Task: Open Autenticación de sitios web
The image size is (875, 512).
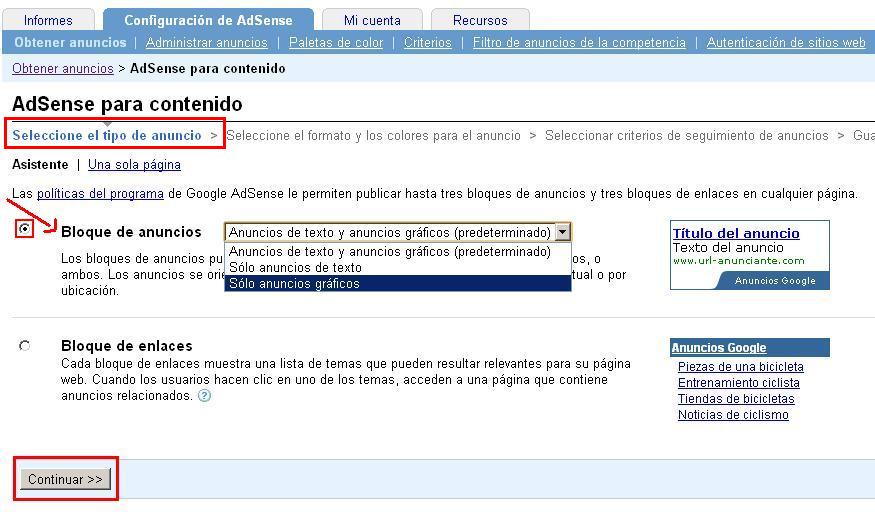Action: click(786, 42)
